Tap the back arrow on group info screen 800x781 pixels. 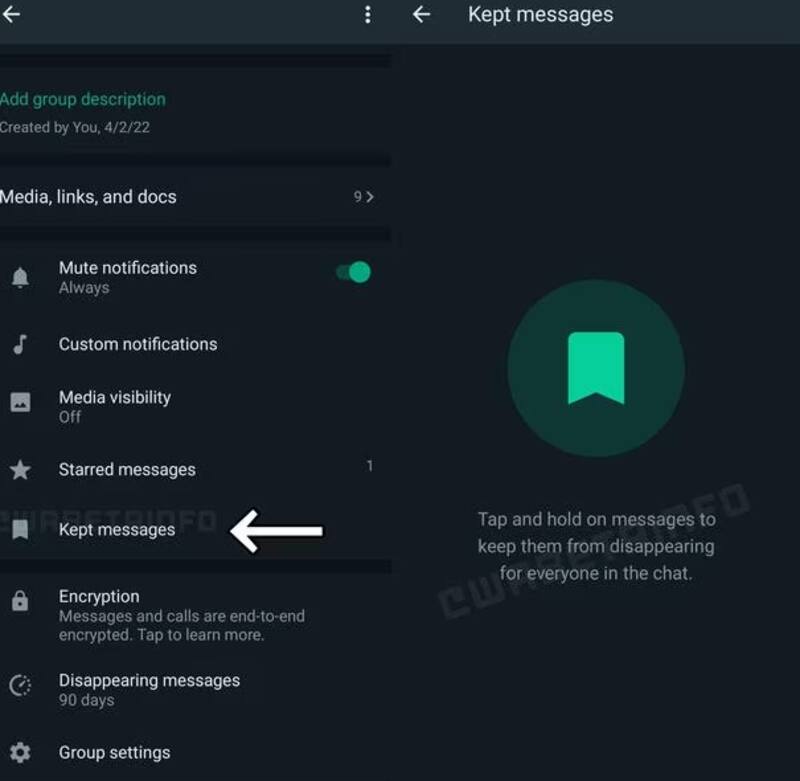coord(12,14)
